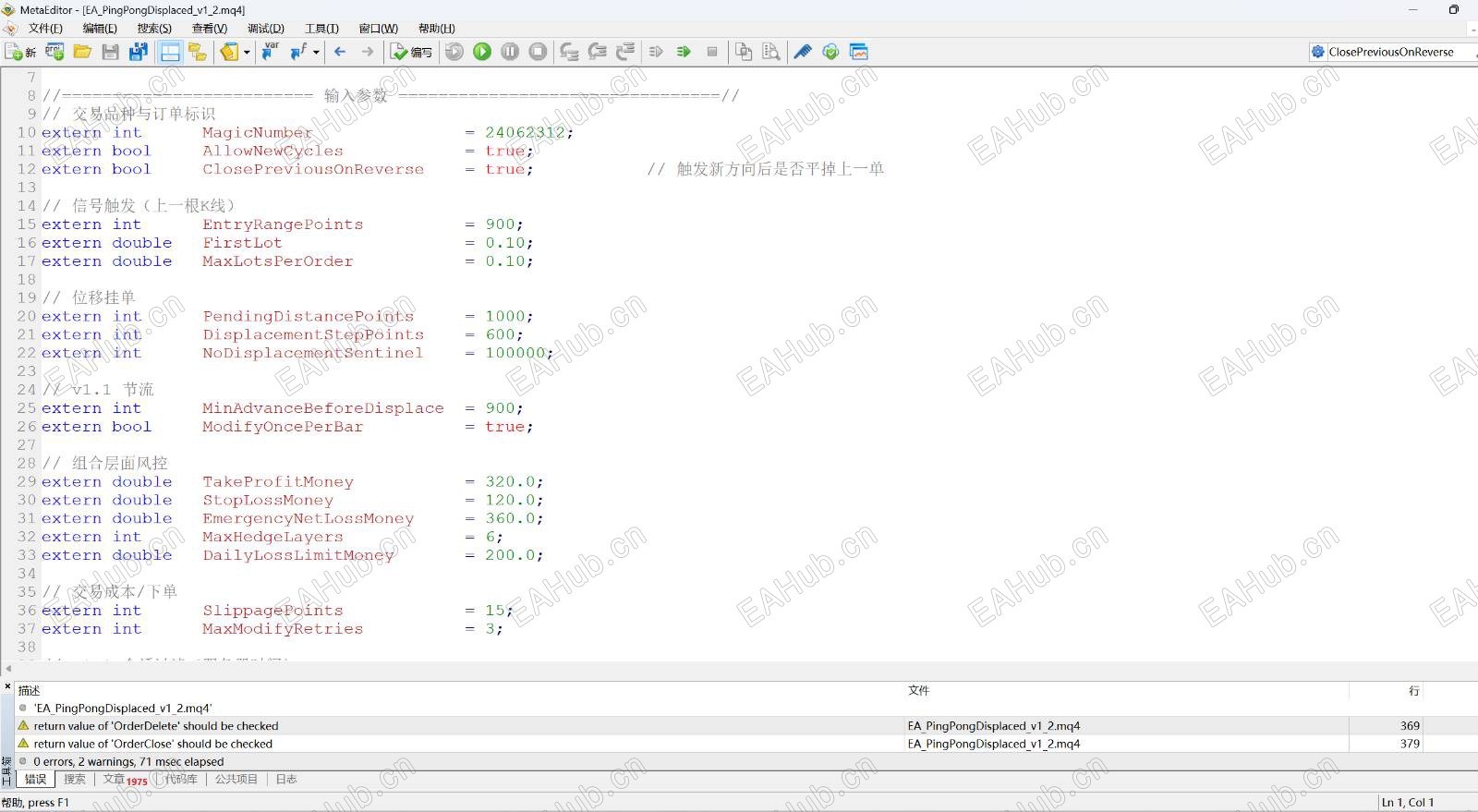Viewport: 1478px width, 812px height.
Task: Switch to the 公共项目 tab
Action: click(236, 779)
